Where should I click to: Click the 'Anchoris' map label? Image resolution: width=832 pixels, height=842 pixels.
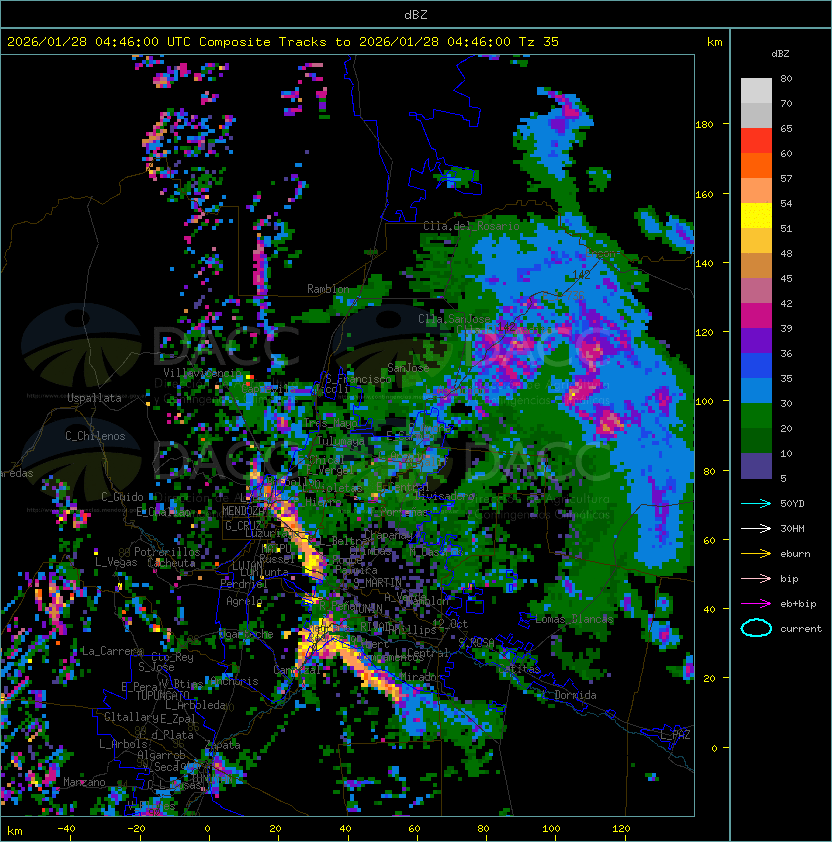[234, 681]
